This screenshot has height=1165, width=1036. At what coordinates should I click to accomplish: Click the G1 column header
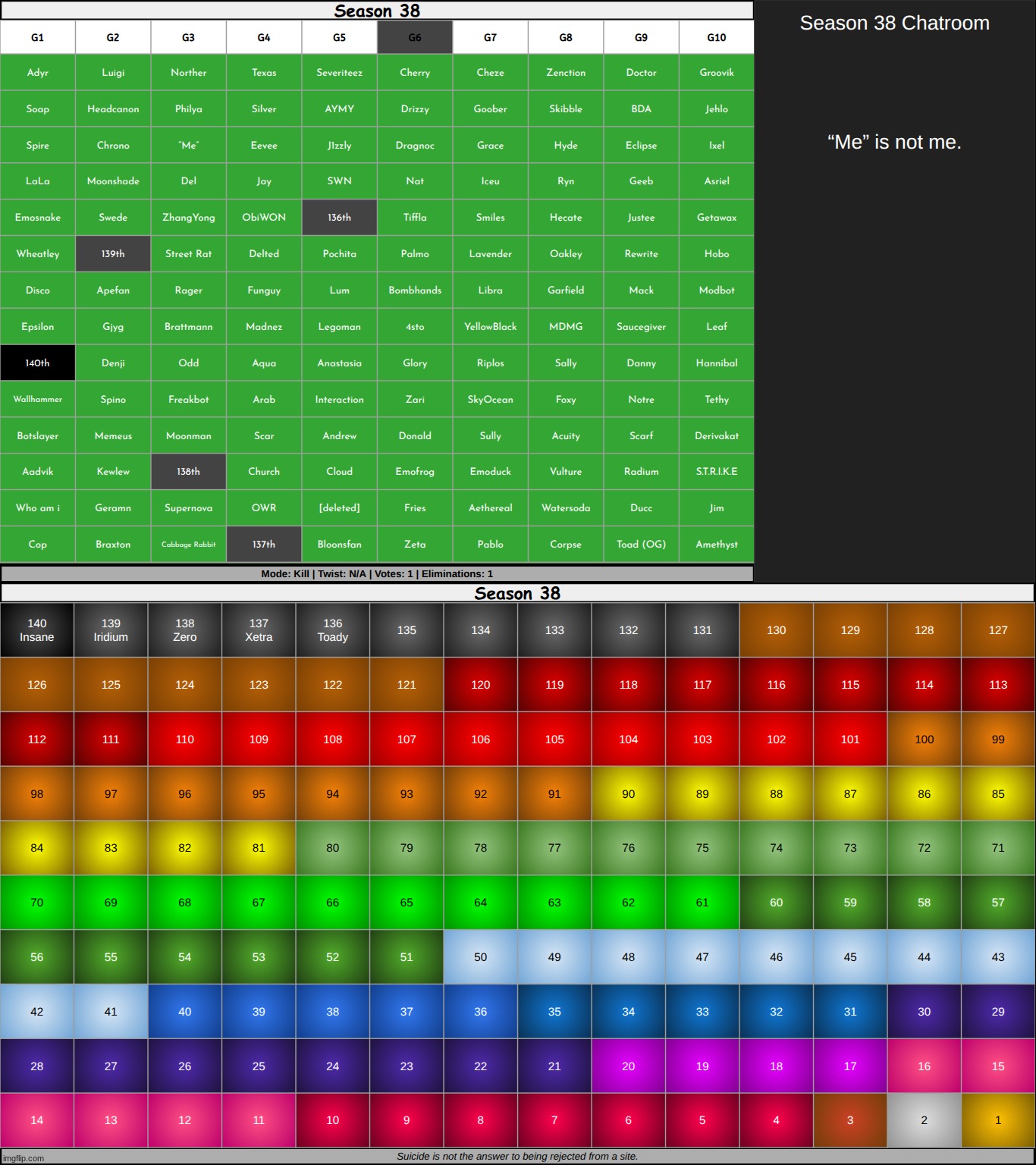point(37,37)
